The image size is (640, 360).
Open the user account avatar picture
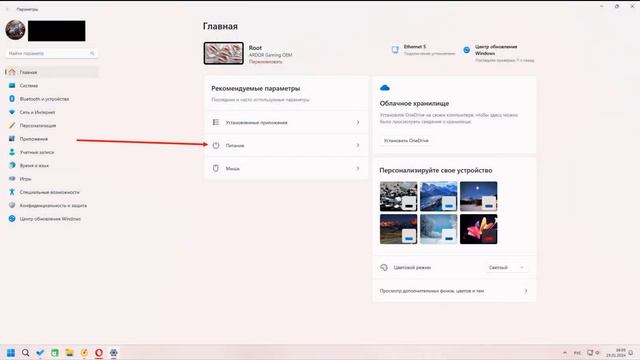pos(16,30)
